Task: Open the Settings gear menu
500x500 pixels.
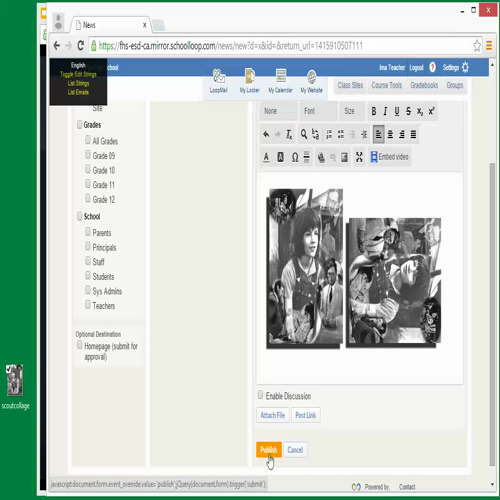Action: click(456, 67)
